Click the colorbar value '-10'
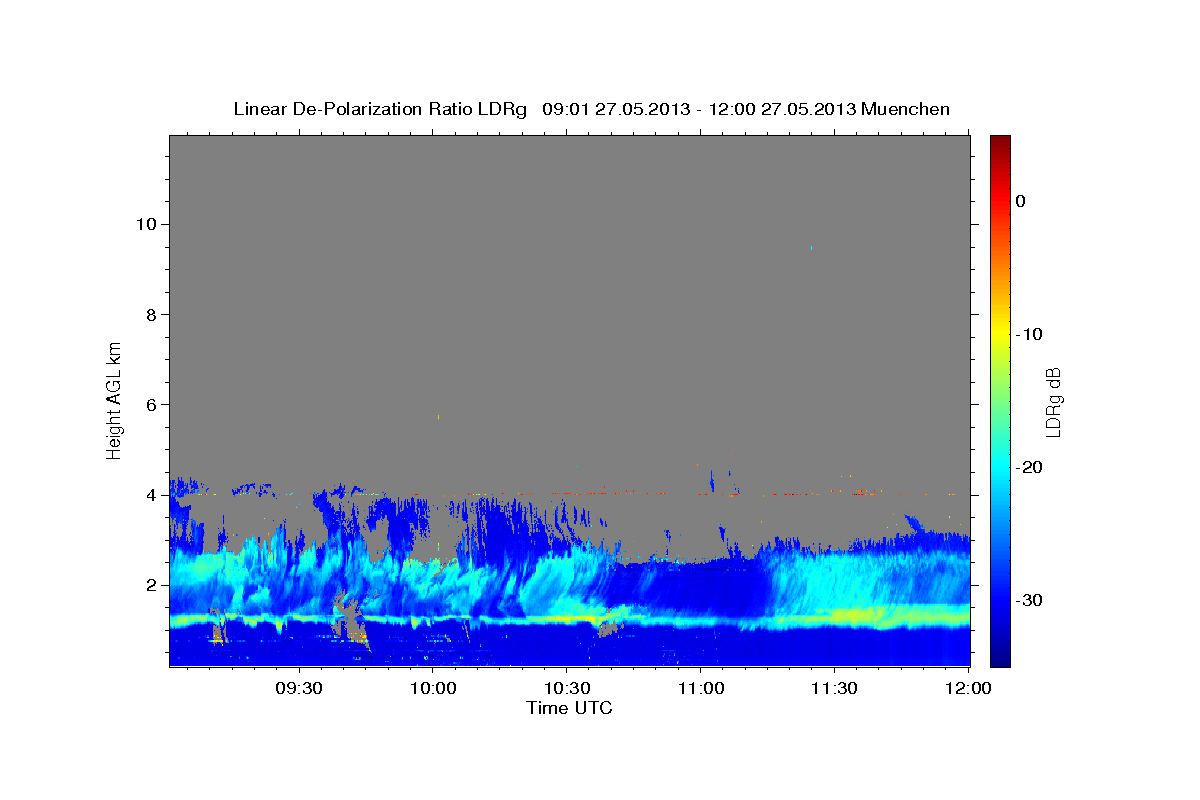This screenshot has width=1200, height=800. coord(1029,334)
